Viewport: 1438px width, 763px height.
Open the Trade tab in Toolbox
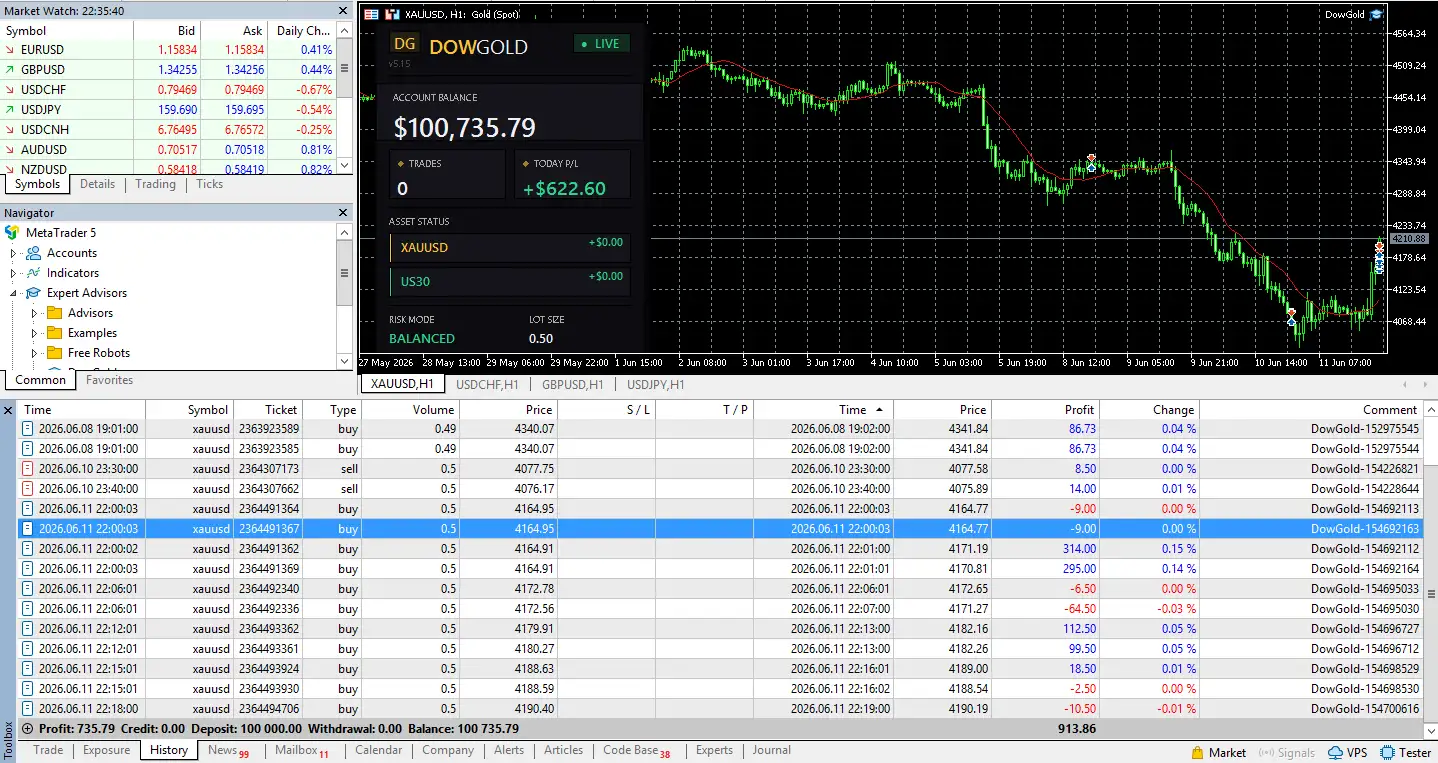[48, 750]
